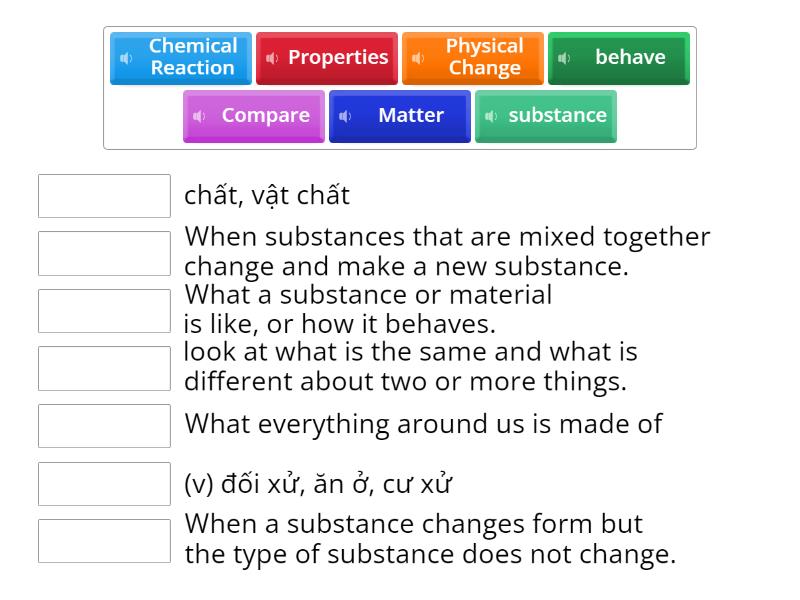Click the audio icon on the Compare tile

tap(199, 116)
